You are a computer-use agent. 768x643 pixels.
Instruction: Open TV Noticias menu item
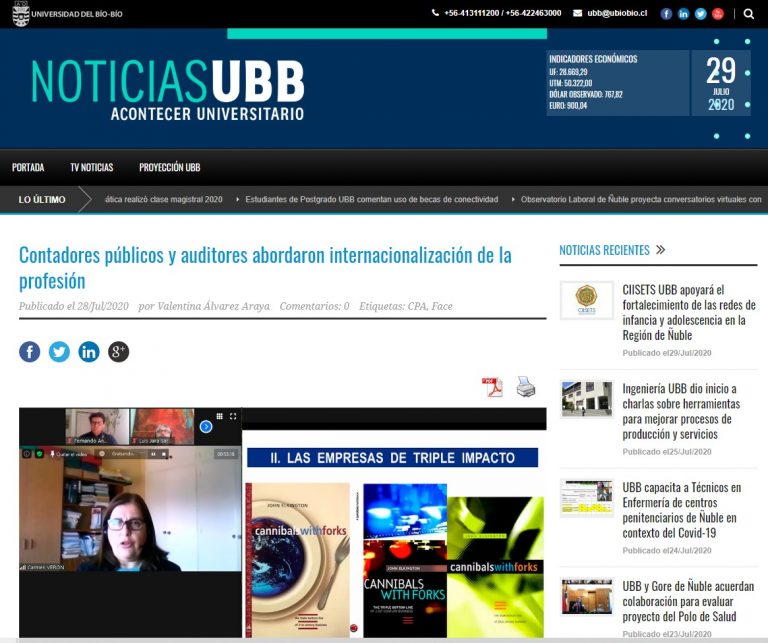(92, 167)
